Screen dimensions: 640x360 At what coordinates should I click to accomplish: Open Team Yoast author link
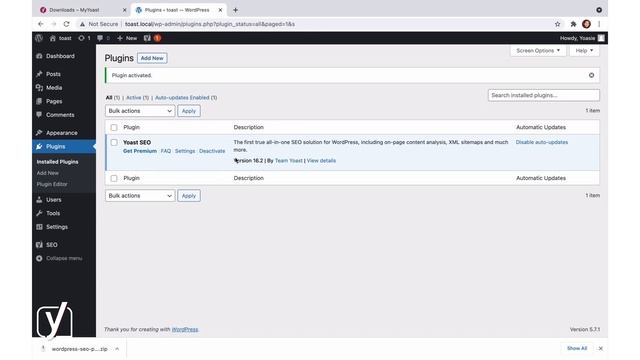289,161
